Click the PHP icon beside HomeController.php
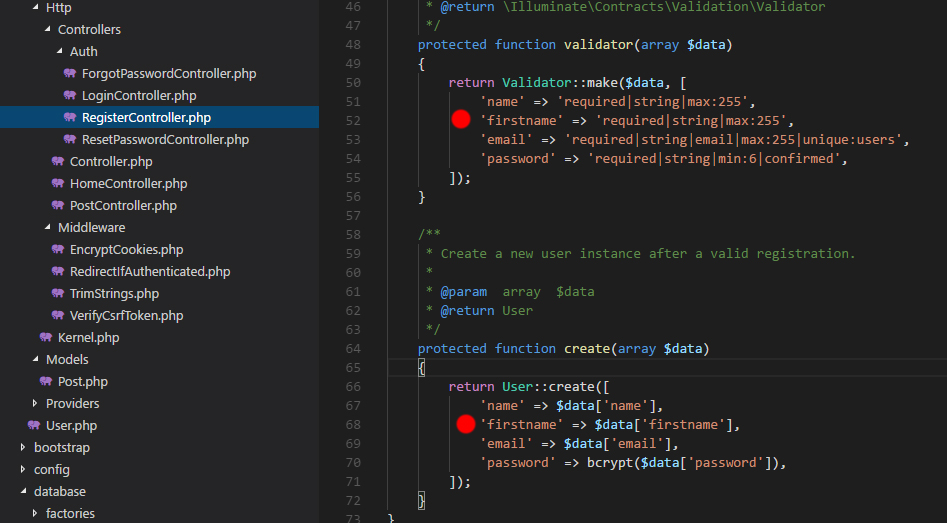This screenshot has height=523, width=947. [x=58, y=183]
